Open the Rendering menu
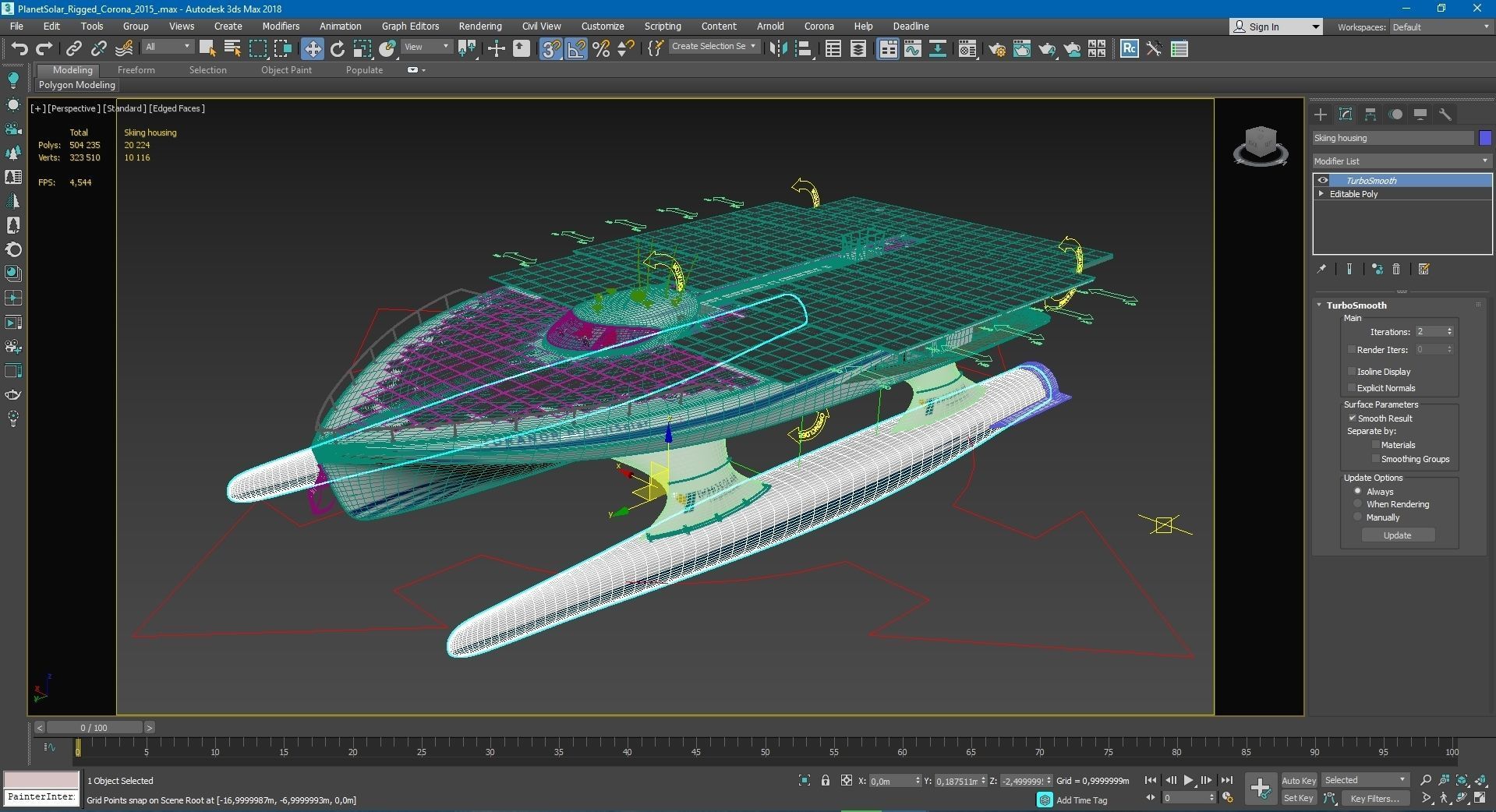Image resolution: width=1496 pixels, height=812 pixels. pyautogui.click(x=480, y=26)
